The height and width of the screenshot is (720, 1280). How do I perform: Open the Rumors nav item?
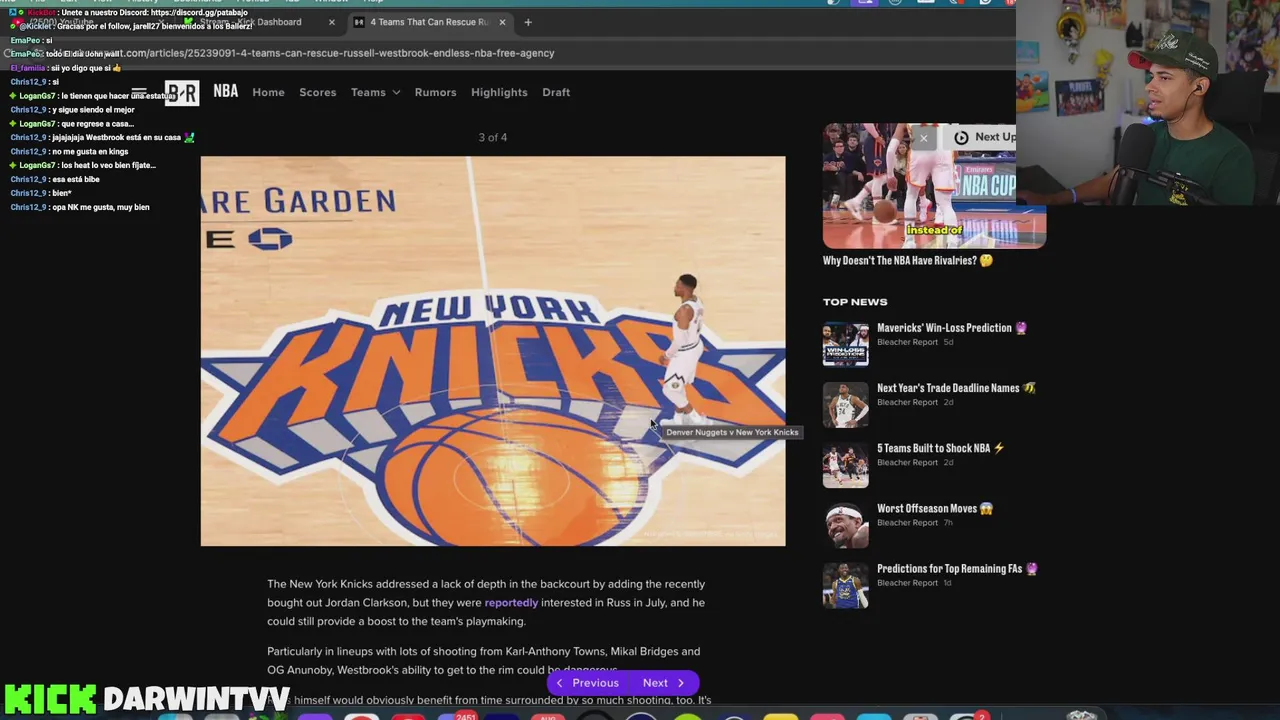tap(435, 92)
